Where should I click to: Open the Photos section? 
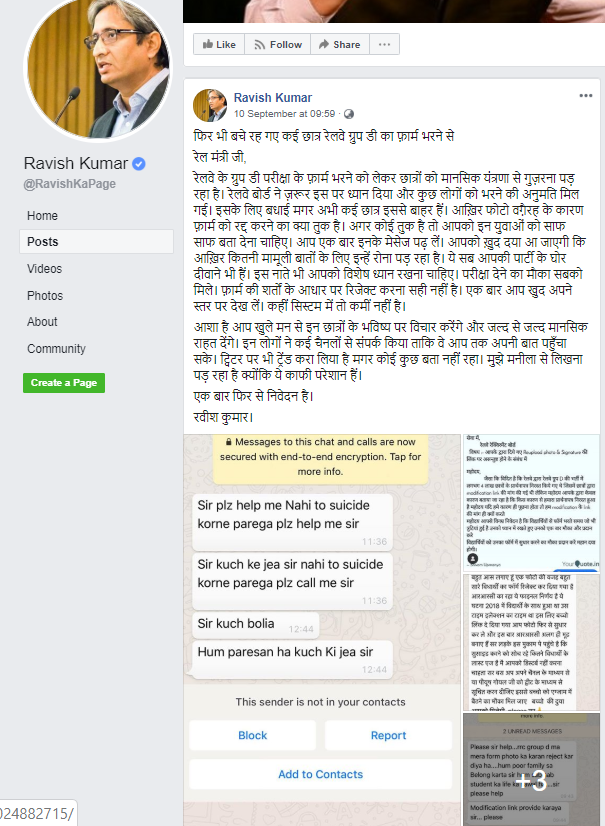point(45,296)
